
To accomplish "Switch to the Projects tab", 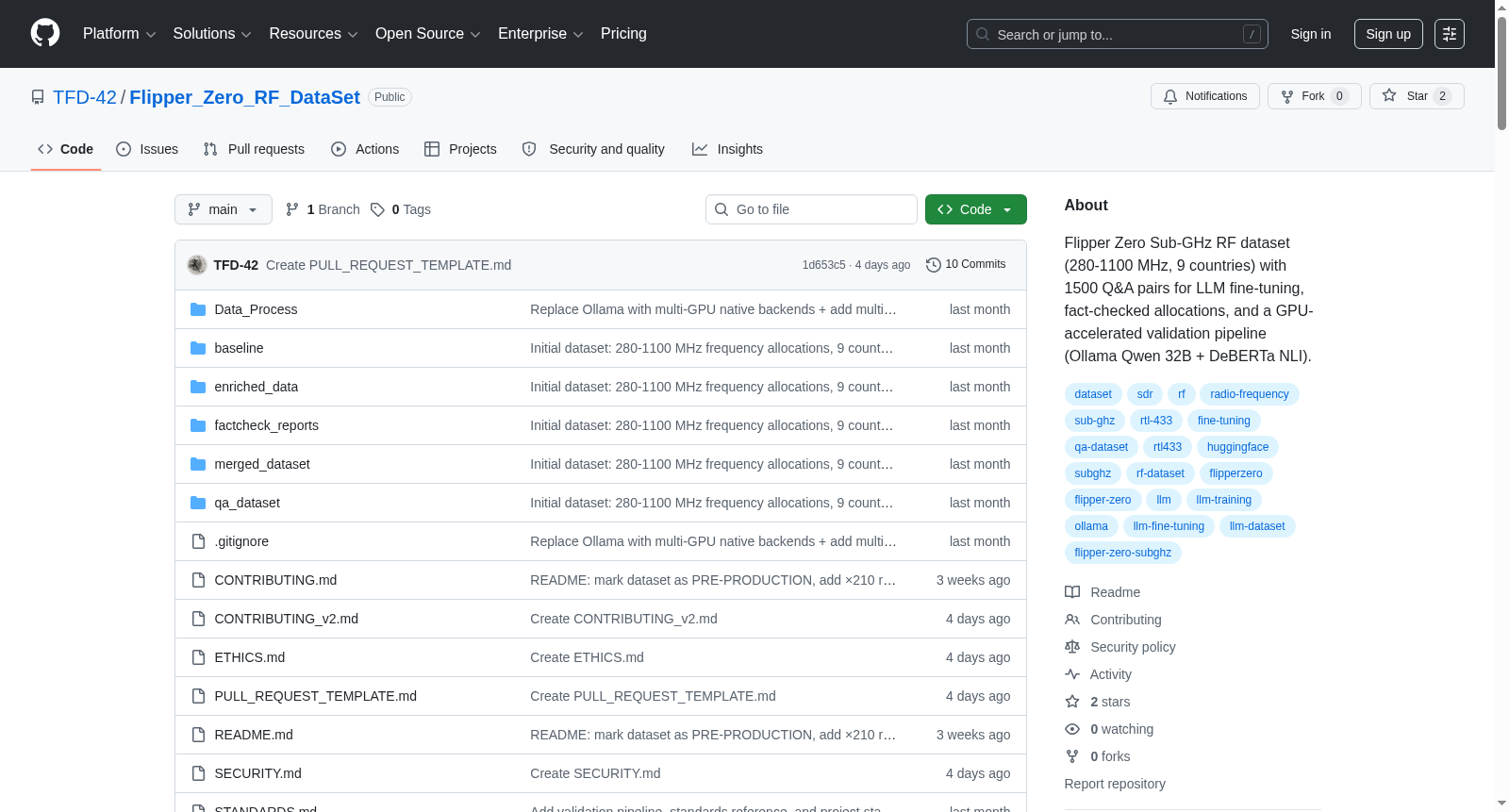I will tap(460, 149).
